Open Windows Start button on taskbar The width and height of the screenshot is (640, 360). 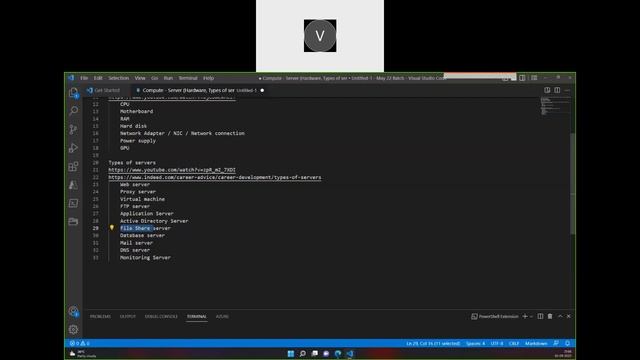pos(291,353)
